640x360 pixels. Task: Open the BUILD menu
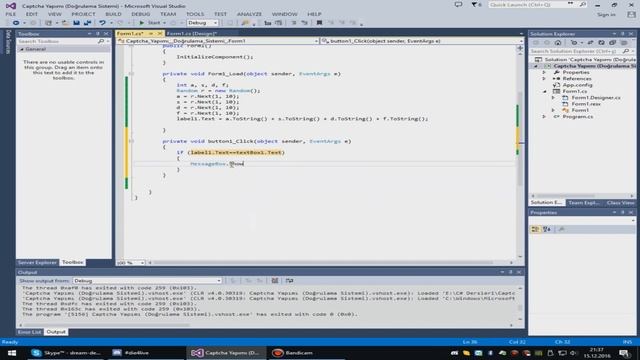coord(113,14)
